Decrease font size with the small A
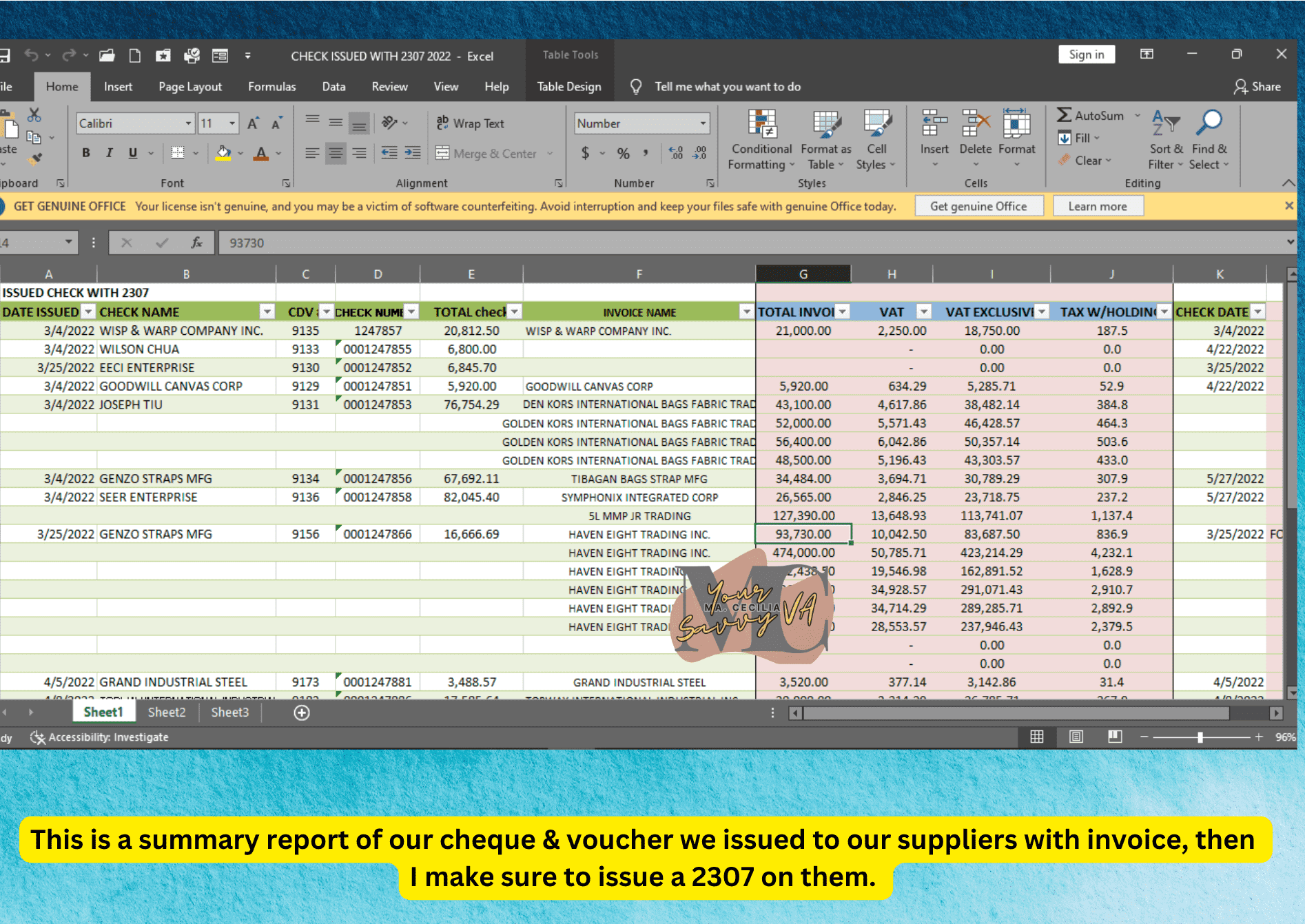 276,123
